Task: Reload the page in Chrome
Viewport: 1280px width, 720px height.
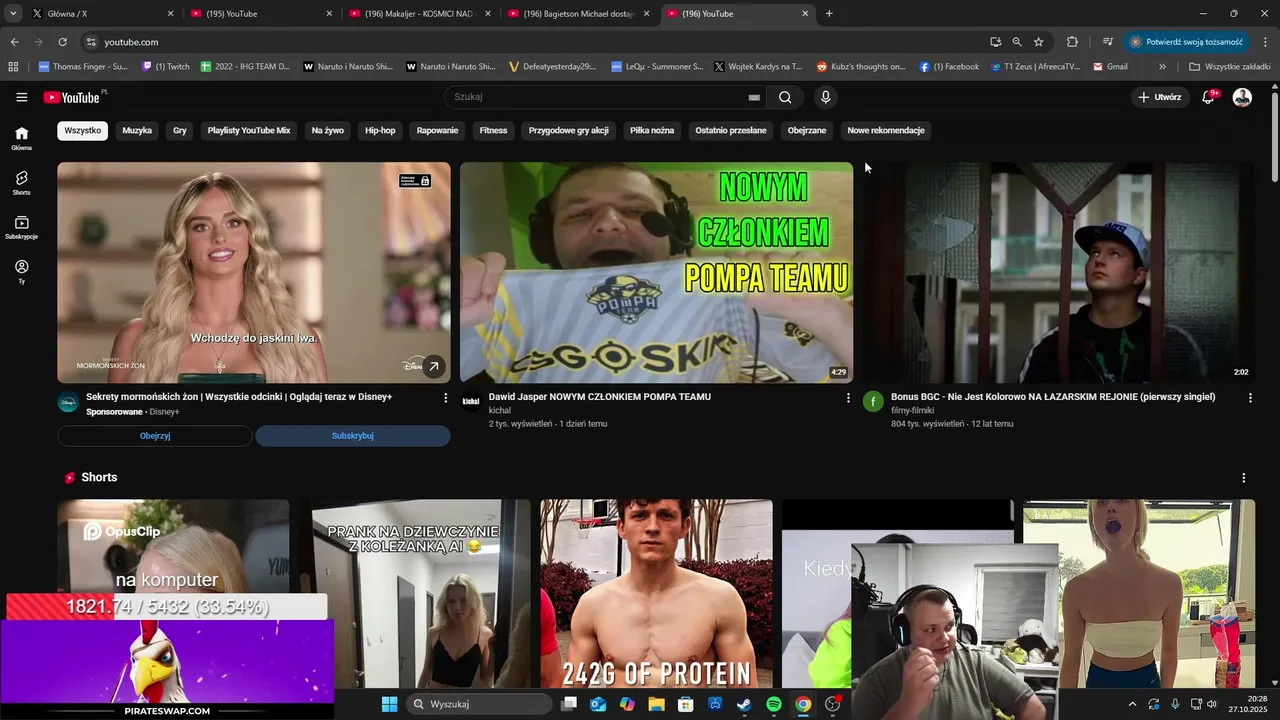Action: pyautogui.click(x=62, y=42)
